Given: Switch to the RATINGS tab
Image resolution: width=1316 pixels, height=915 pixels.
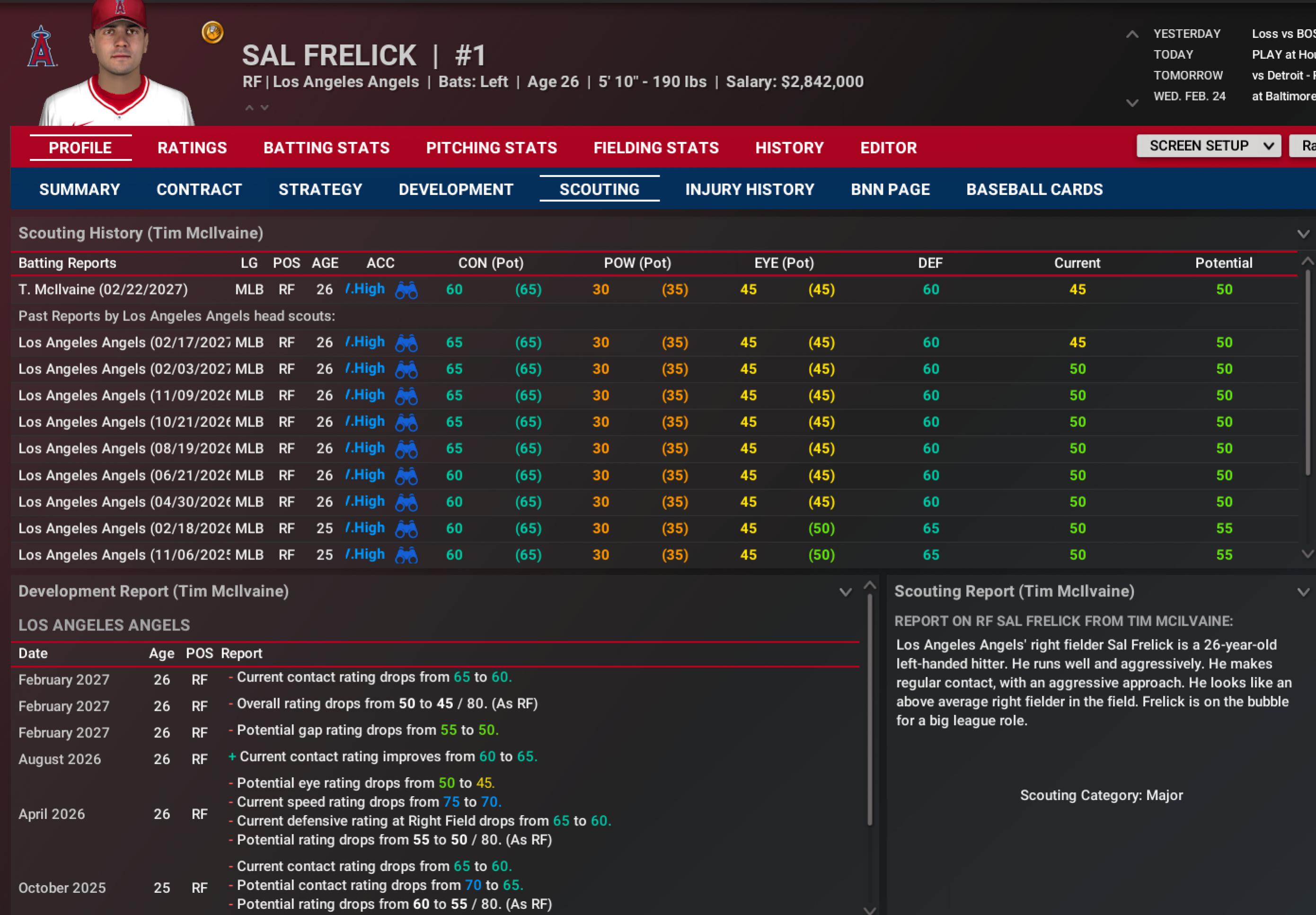Looking at the screenshot, I should tap(192, 148).
